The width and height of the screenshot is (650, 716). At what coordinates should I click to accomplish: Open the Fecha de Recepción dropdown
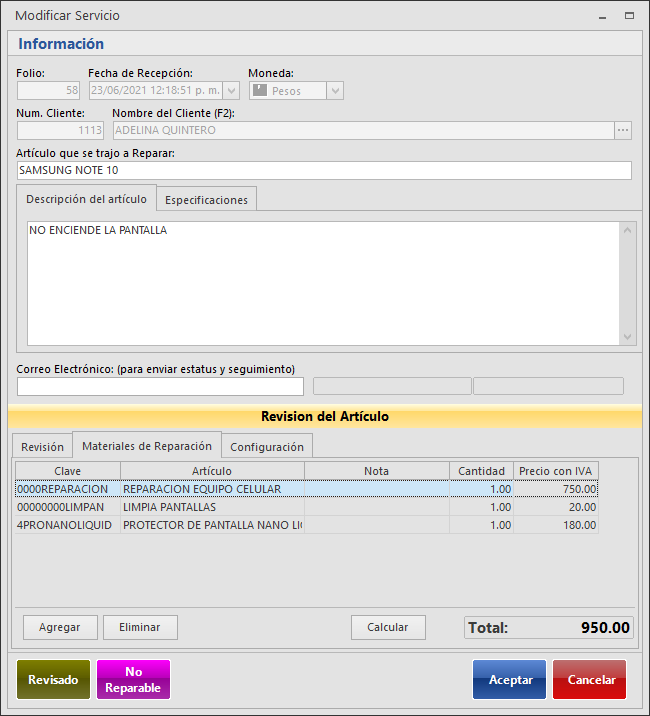point(232,91)
